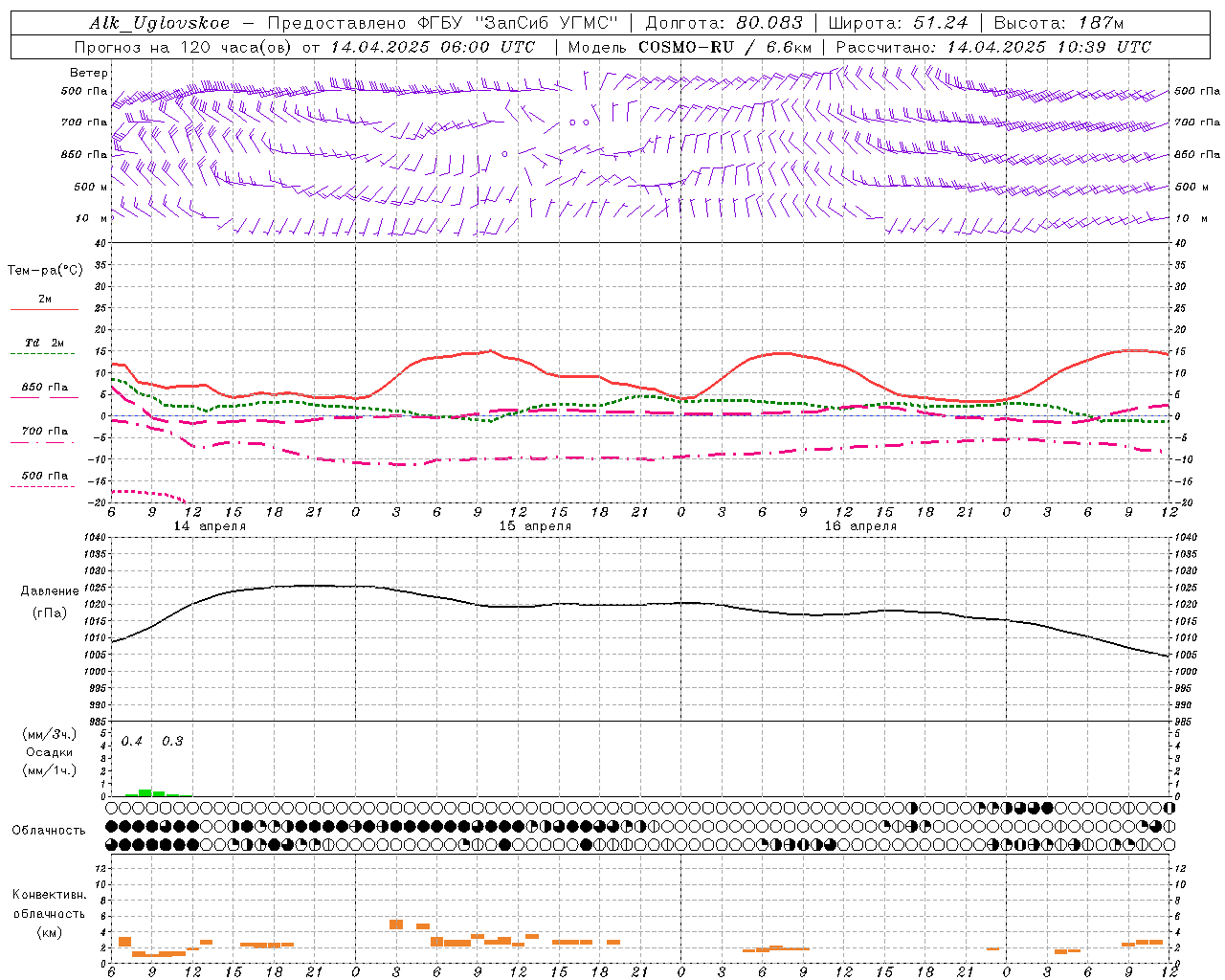Click the tallest green precipitation bar

145,792
